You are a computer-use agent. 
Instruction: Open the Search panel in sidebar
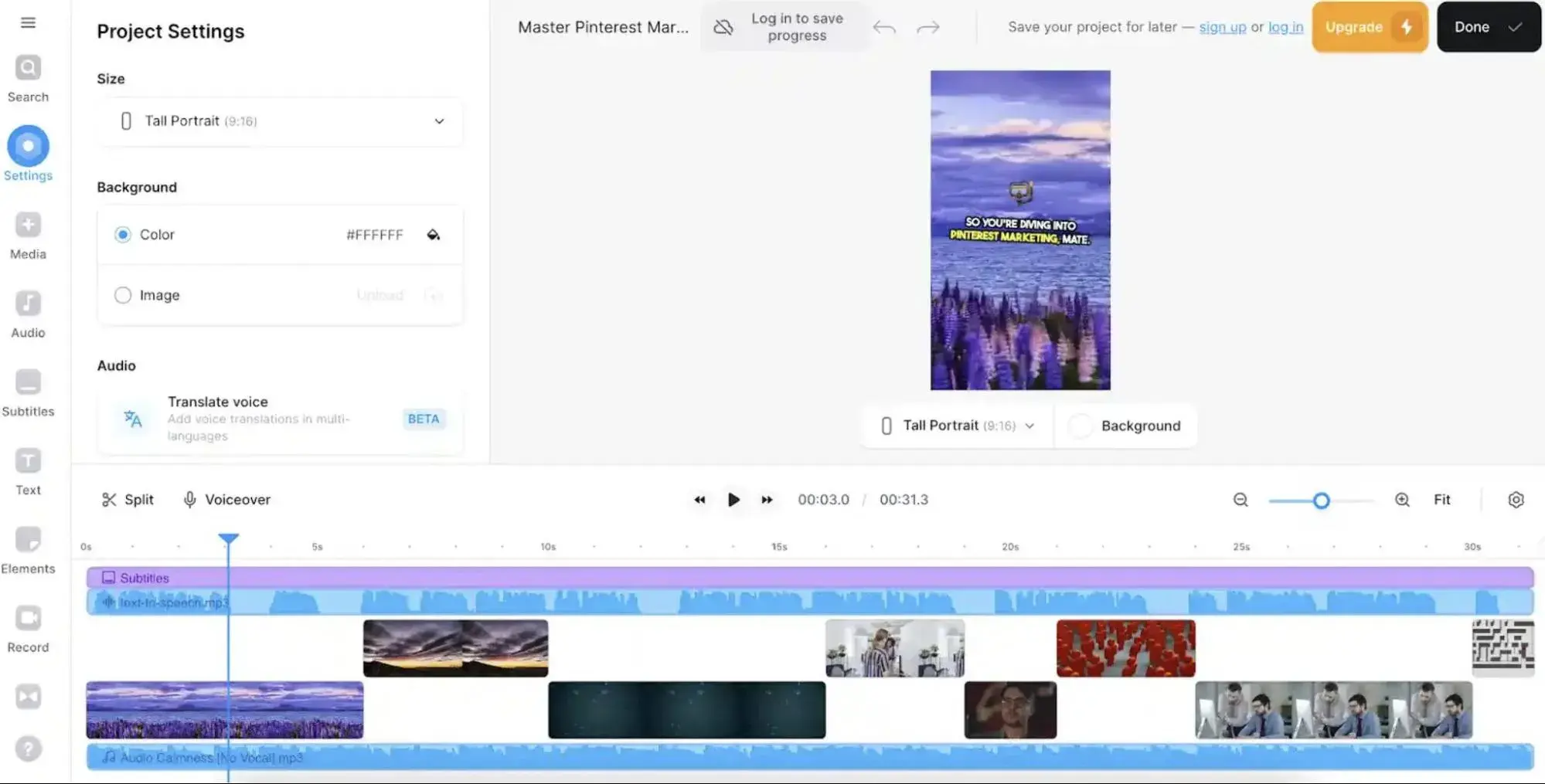coord(28,79)
